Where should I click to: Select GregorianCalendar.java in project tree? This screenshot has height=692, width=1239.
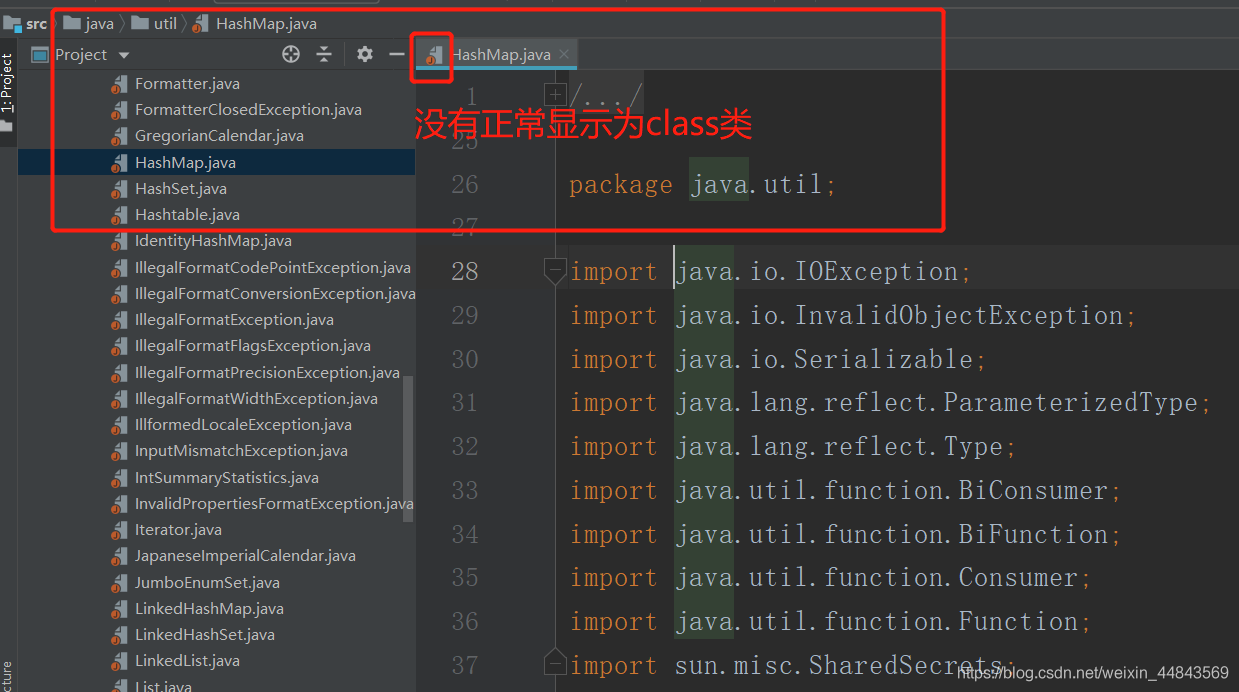coord(219,136)
